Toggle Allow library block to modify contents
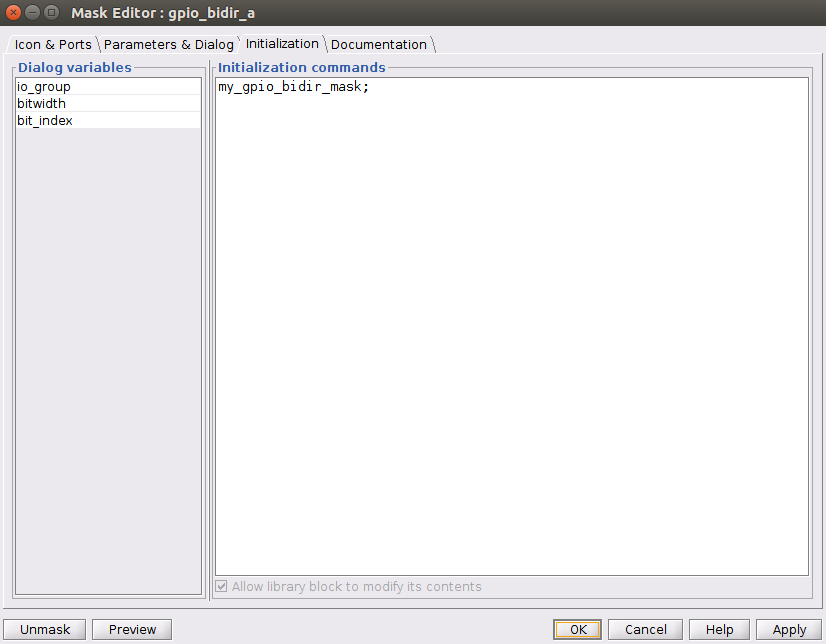Screen dimensions: 826x644 click(221, 586)
